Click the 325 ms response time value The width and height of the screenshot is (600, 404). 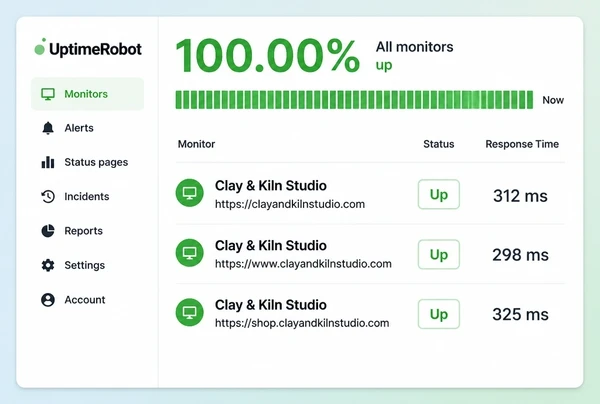(520, 314)
